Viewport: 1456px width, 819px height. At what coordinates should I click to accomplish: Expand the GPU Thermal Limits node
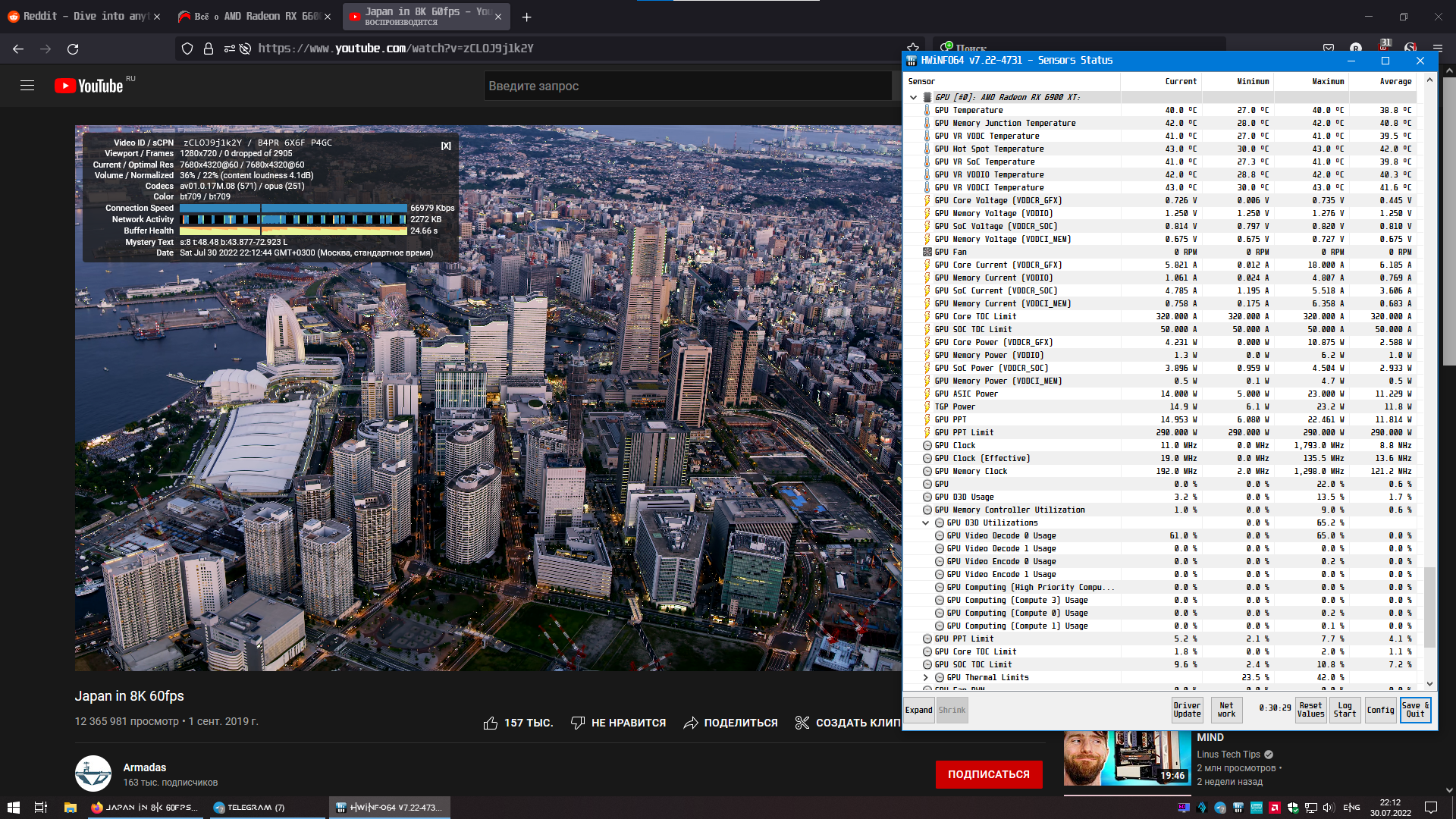[x=925, y=677]
